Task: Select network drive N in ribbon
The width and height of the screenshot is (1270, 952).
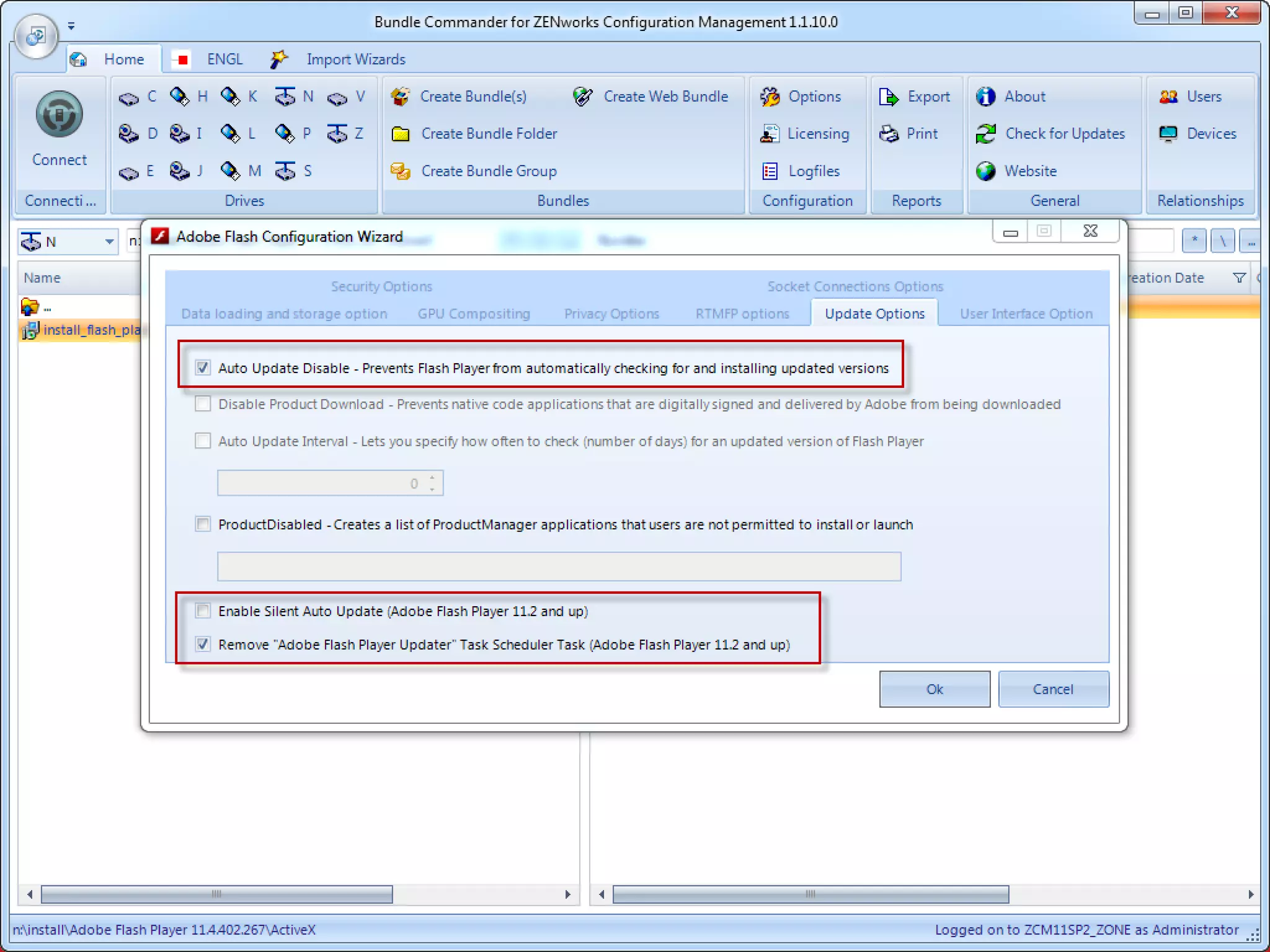Action: coord(295,97)
